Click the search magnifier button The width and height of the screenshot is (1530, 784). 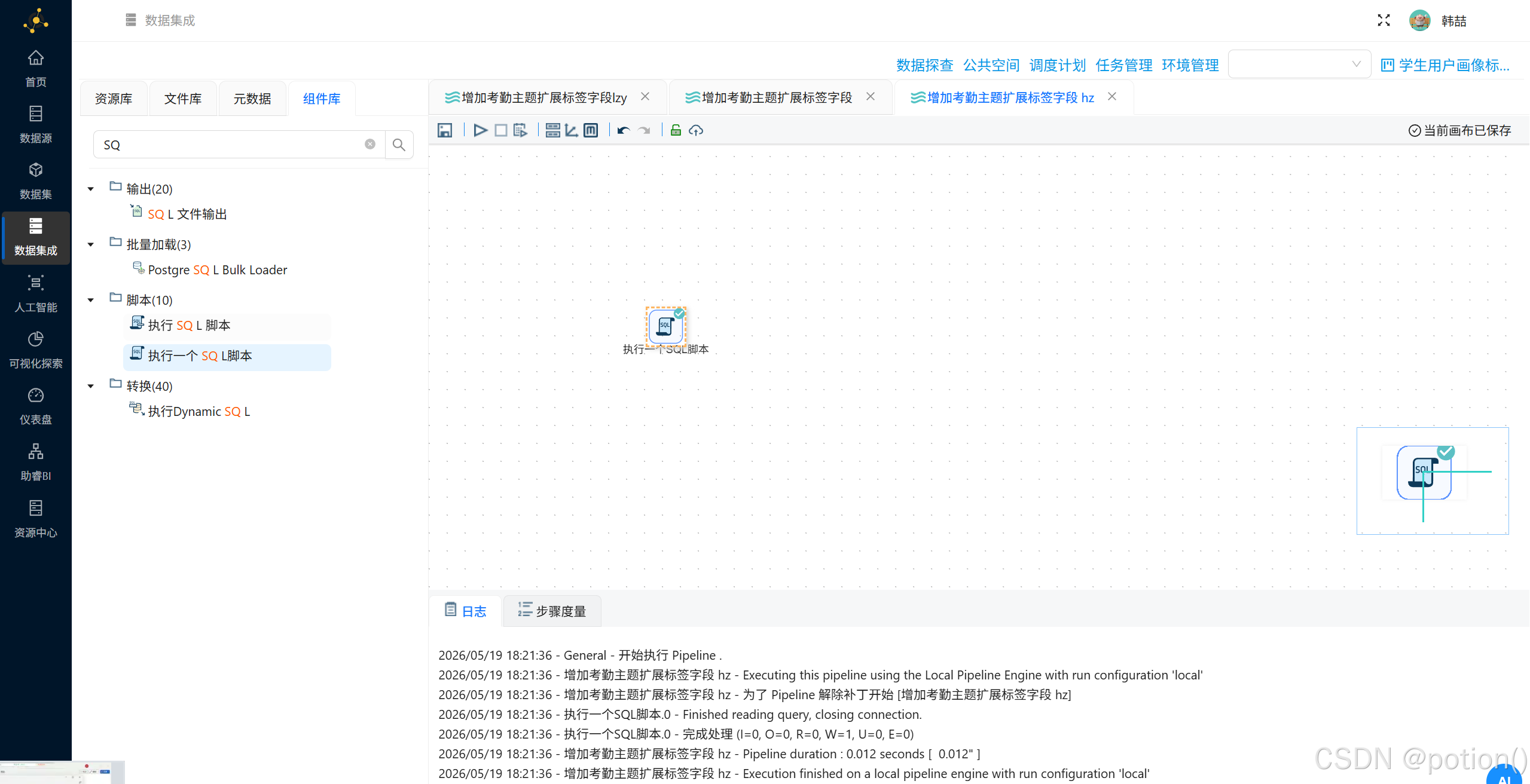(399, 145)
